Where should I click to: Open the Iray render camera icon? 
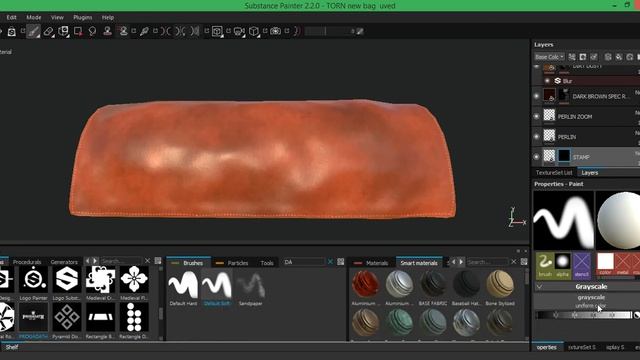[x=276, y=31]
